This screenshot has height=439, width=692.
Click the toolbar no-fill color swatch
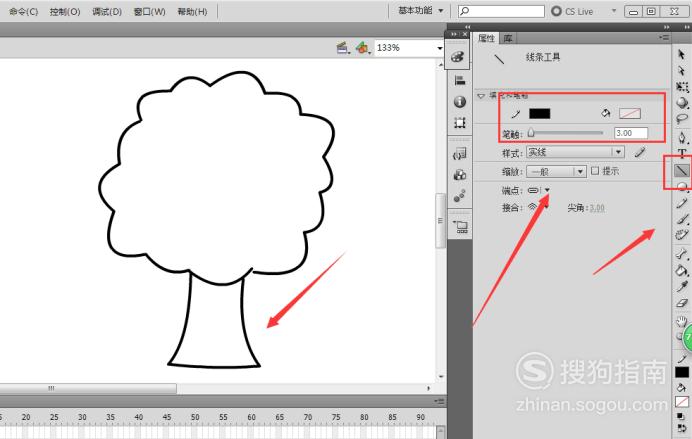[681, 402]
